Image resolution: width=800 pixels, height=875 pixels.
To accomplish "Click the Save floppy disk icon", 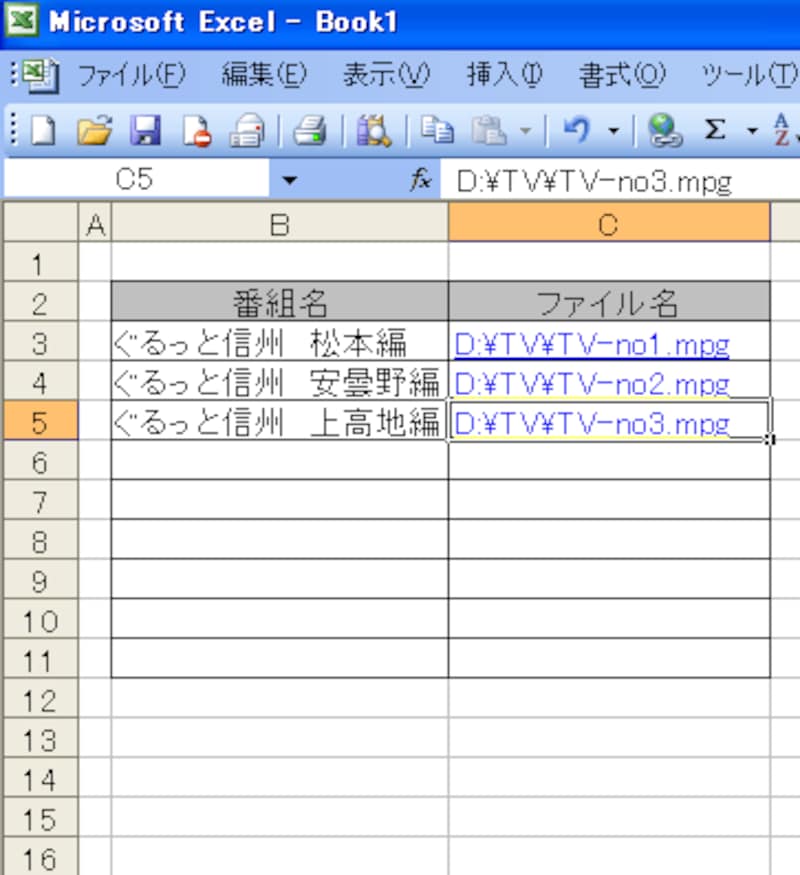I will click(x=146, y=131).
